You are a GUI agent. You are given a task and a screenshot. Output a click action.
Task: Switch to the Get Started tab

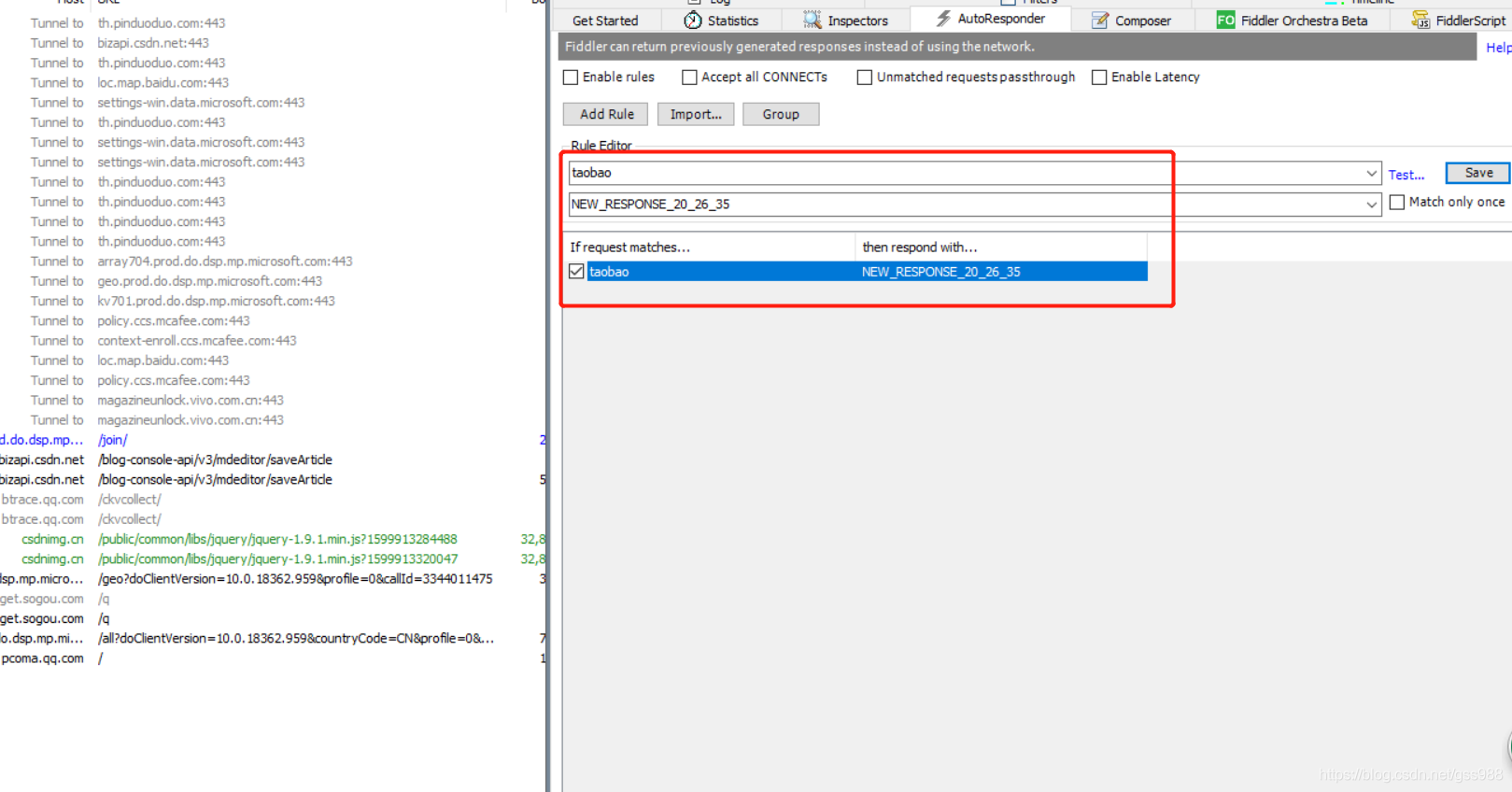[605, 21]
